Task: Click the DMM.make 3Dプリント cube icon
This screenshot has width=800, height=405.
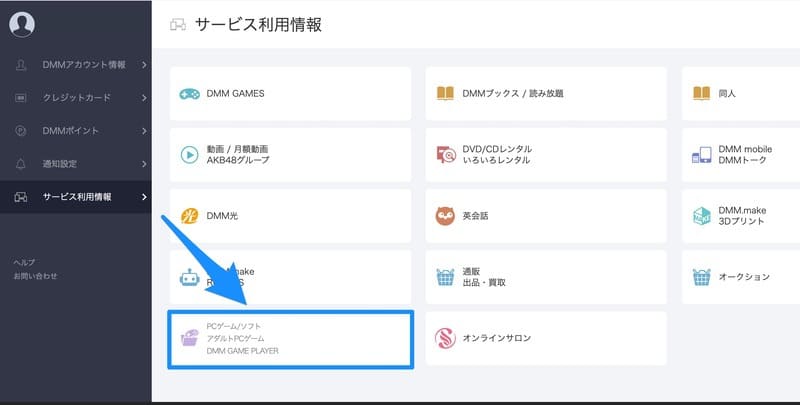Action: click(701, 216)
